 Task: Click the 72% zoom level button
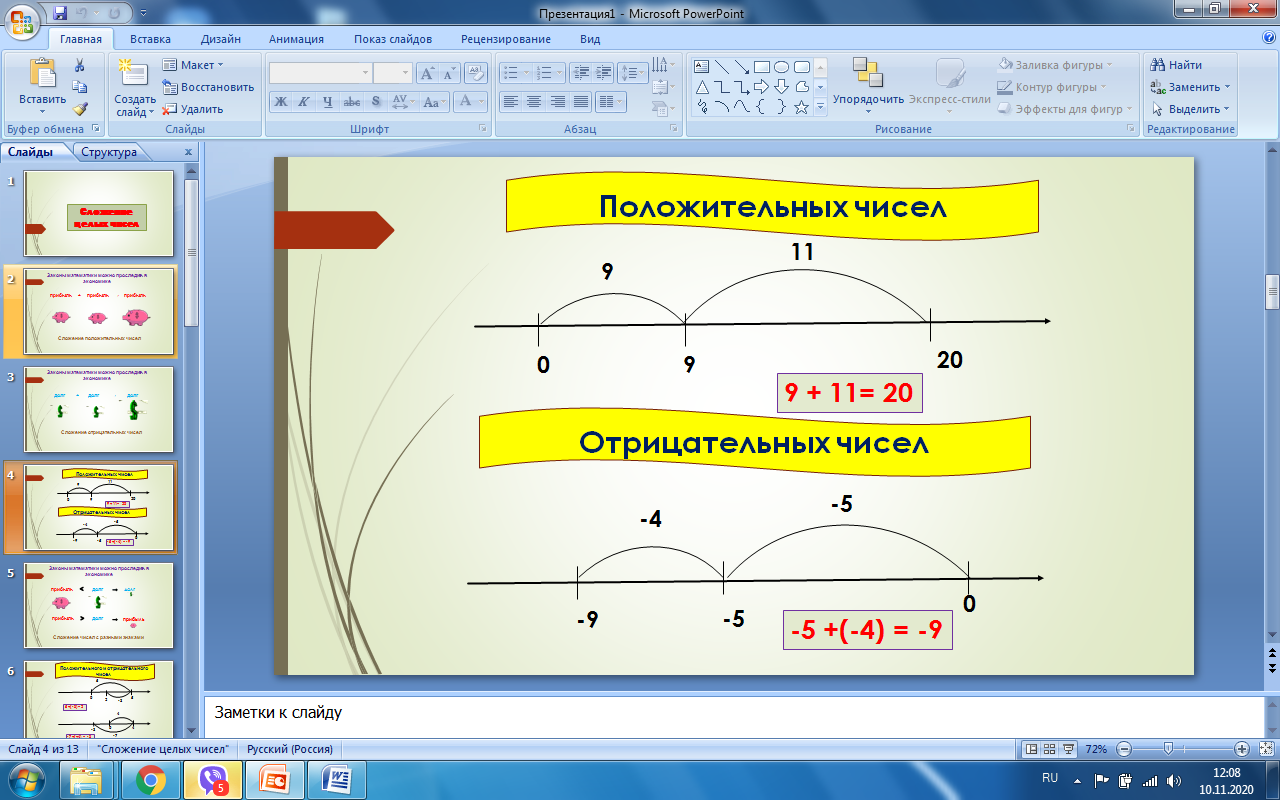(1097, 749)
